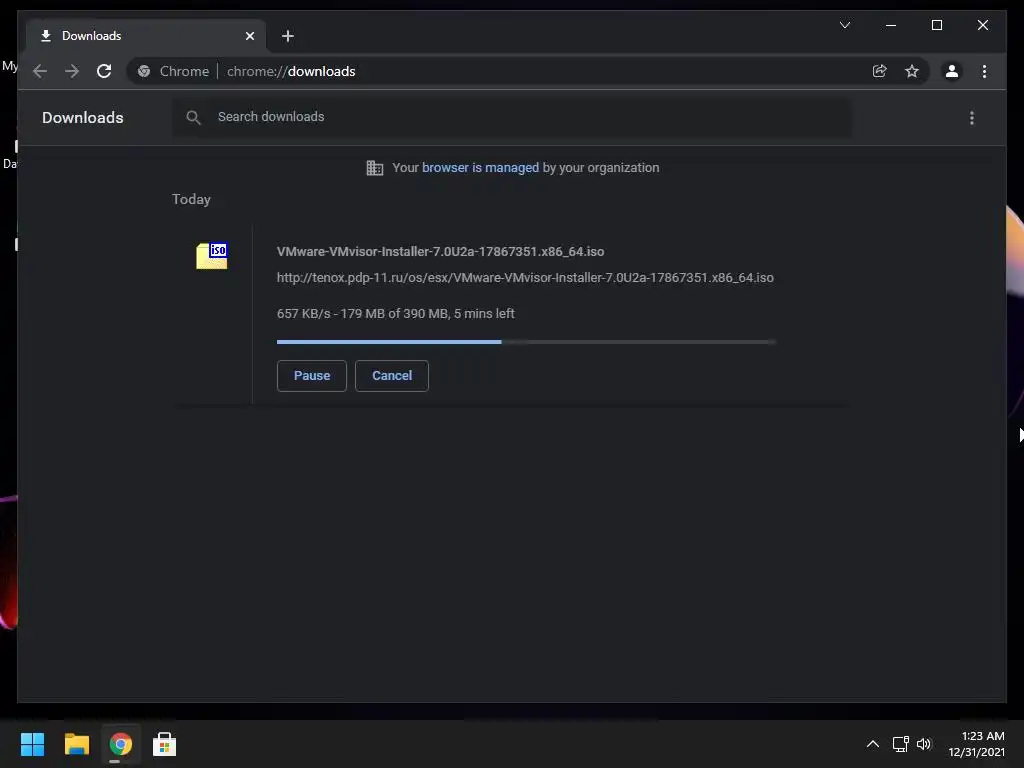This screenshot has height=768, width=1024.
Task: Click the Today date heading
Action: [x=191, y=199]
